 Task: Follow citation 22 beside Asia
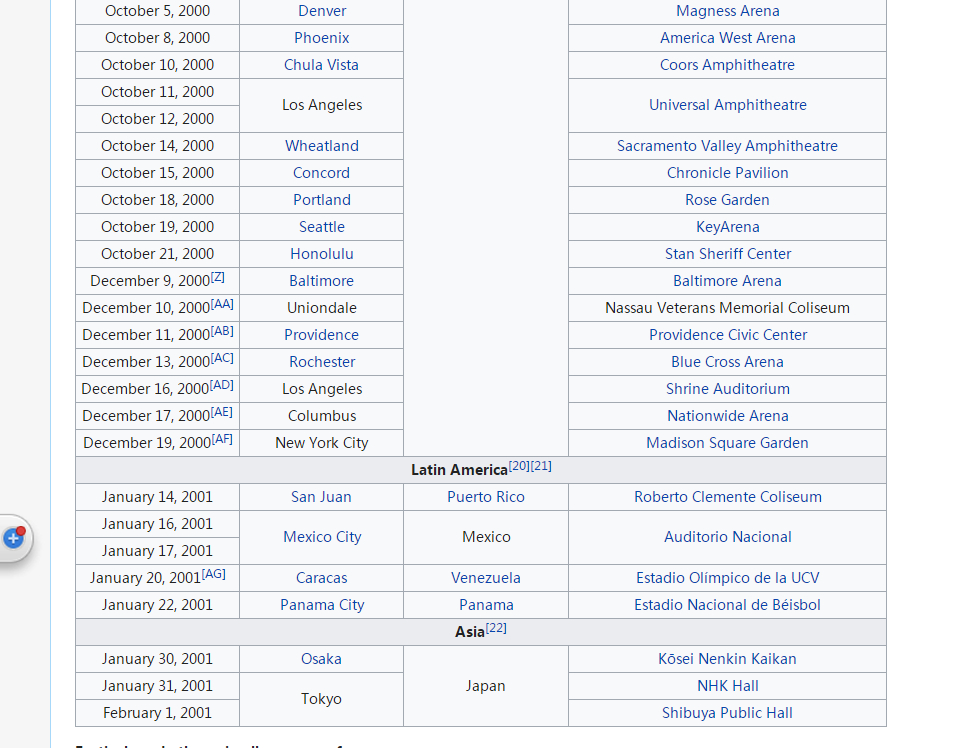496,628
